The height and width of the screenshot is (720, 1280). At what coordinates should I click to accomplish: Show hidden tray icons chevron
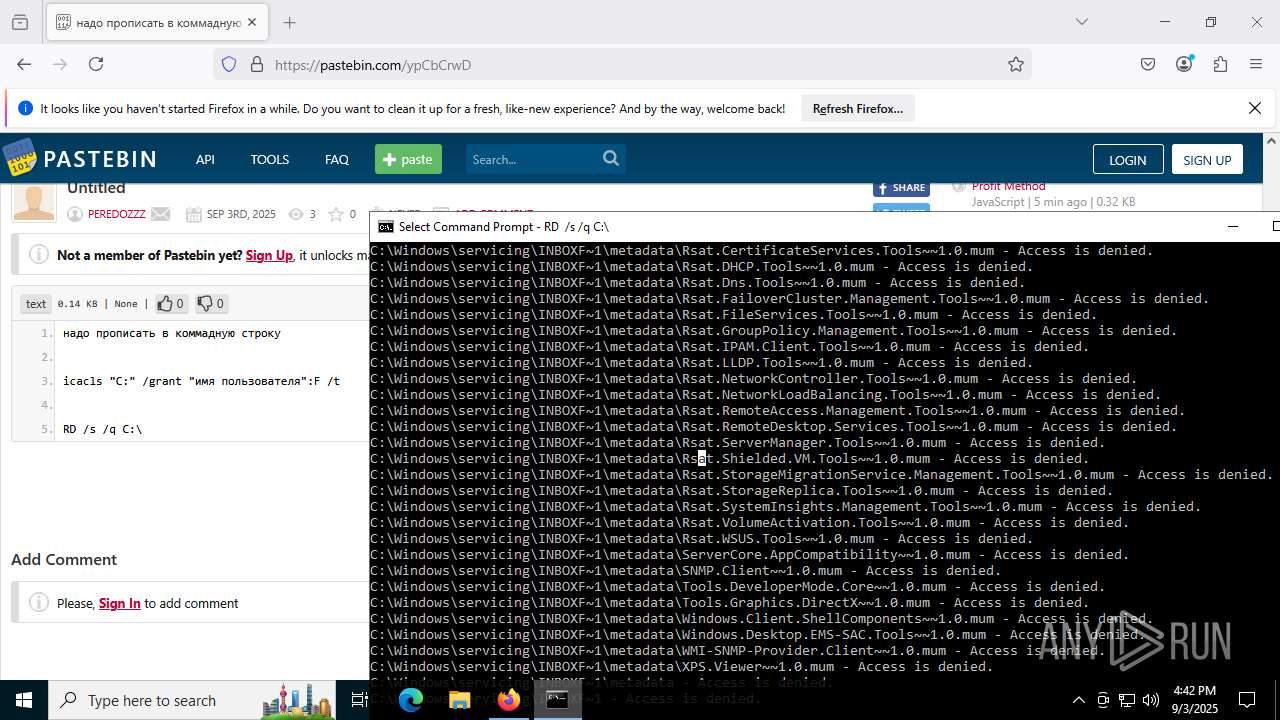pyautogui.click(x=1078, y=700)
